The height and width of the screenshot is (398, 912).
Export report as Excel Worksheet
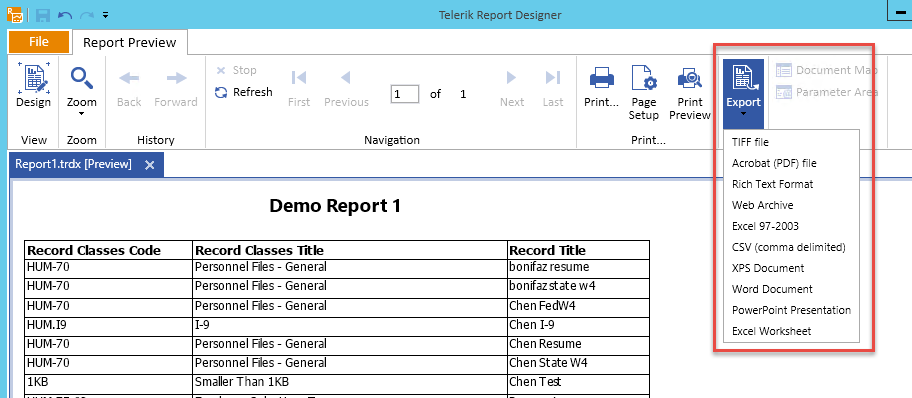[771, 331]
